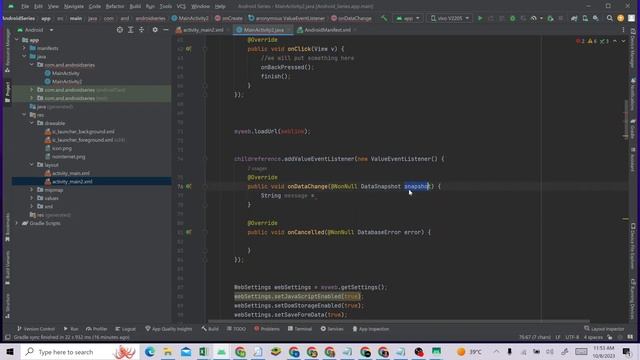Image resolution: width=640 pixels, height=360 pixels.
Task: Select ic_launcher_background.xml file
Action: click(x=83, y=131)
